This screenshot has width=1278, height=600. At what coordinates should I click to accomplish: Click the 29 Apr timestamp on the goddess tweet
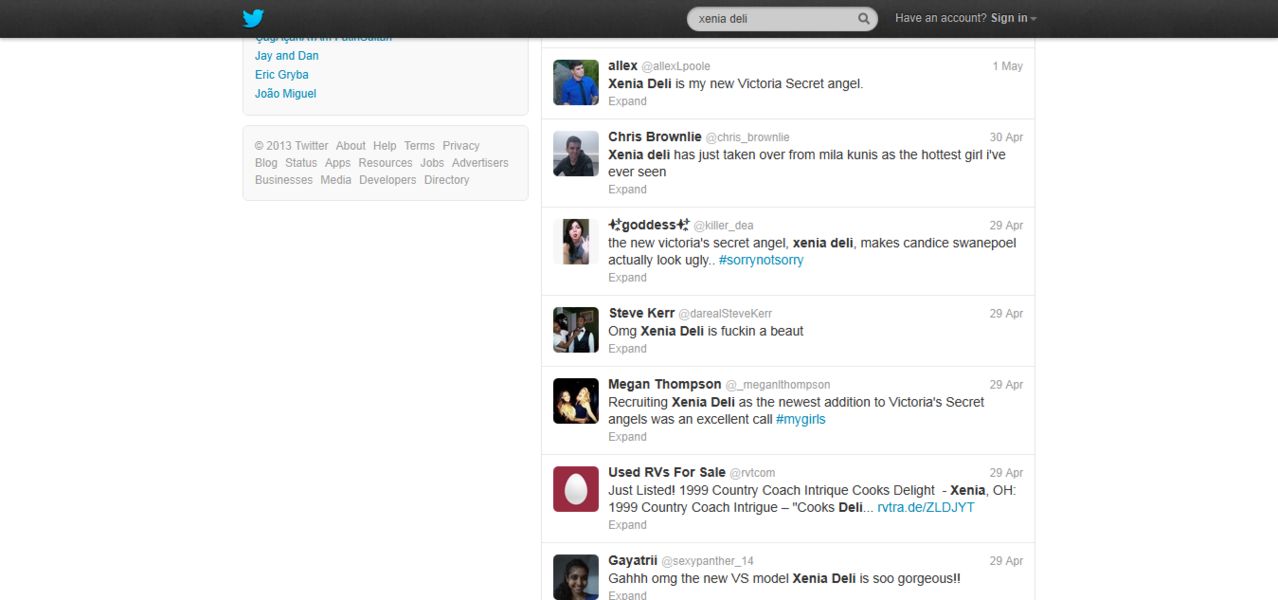pos(1006,225)
